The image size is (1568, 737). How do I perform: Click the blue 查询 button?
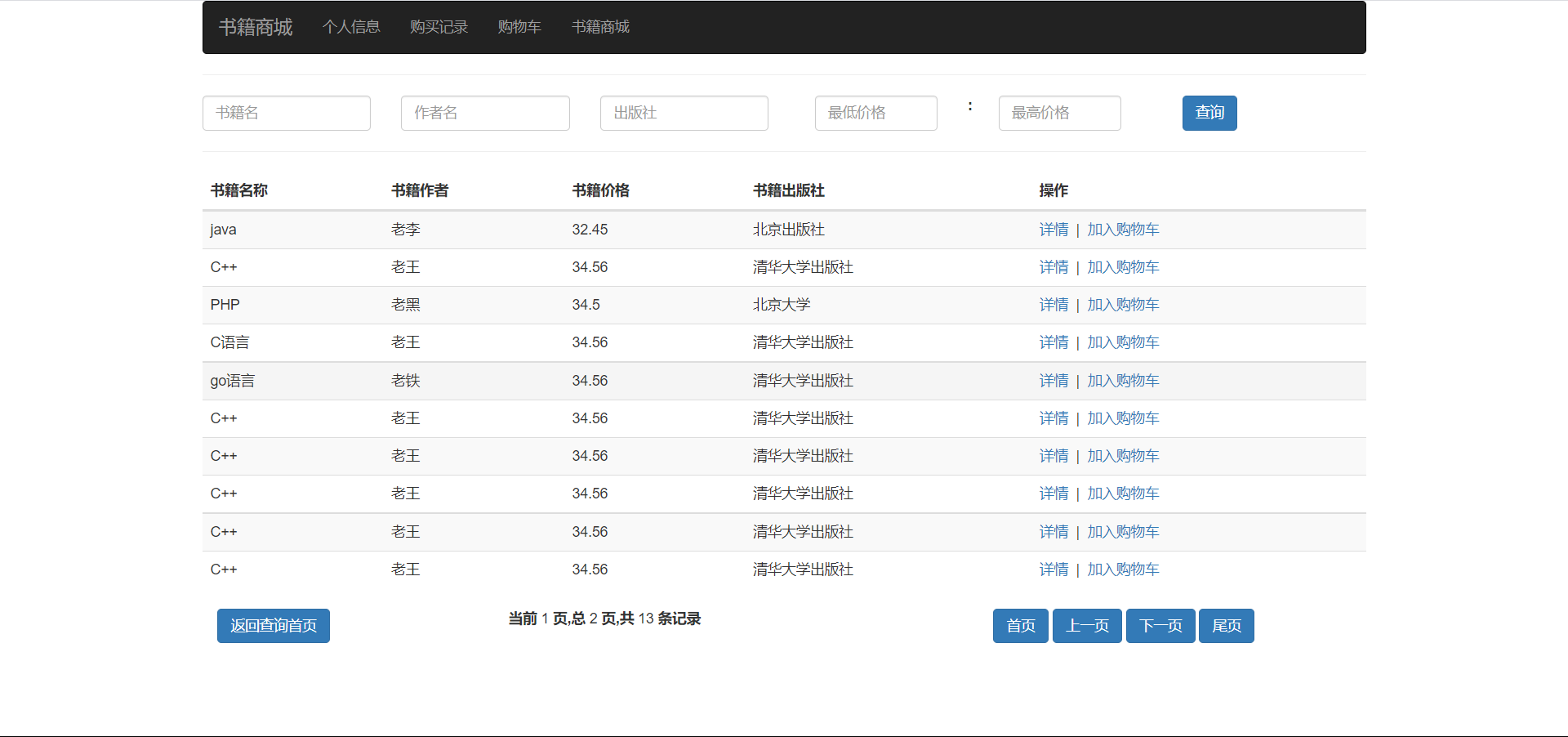(1209, 113)
